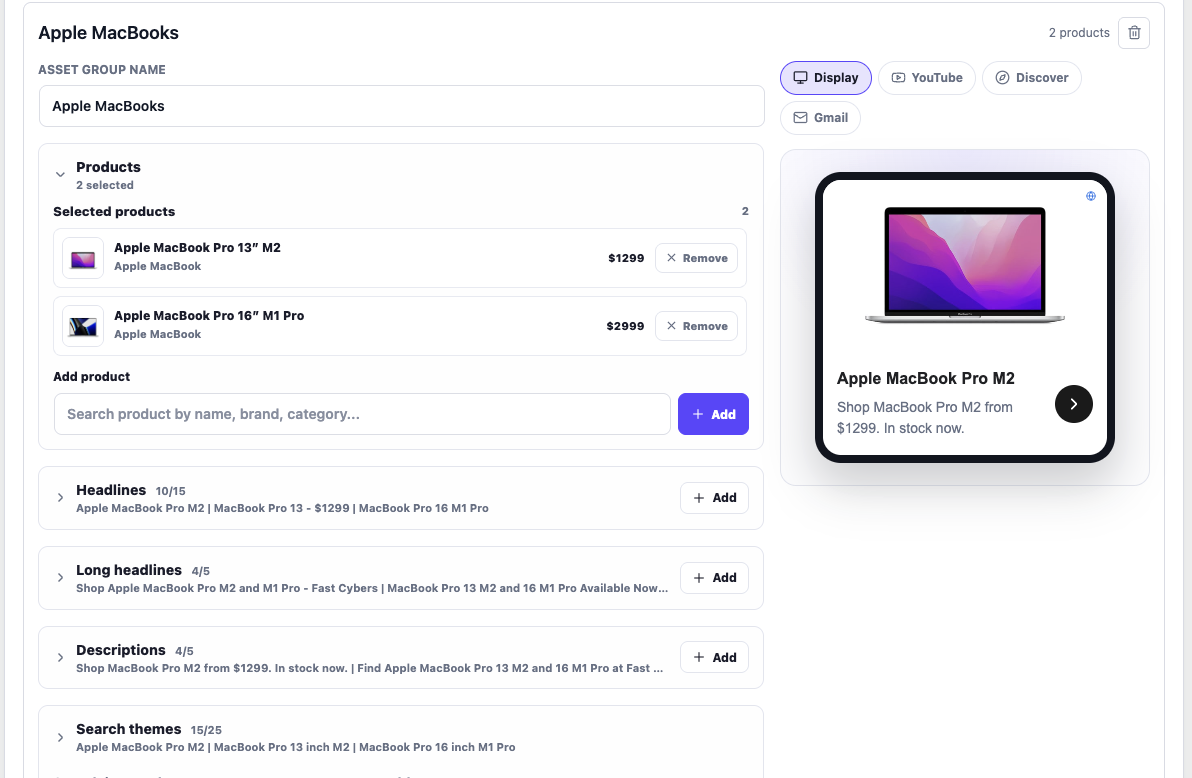Add a new long headline
The height and width of the screenshot is (778, 1192).
point(715,578)
